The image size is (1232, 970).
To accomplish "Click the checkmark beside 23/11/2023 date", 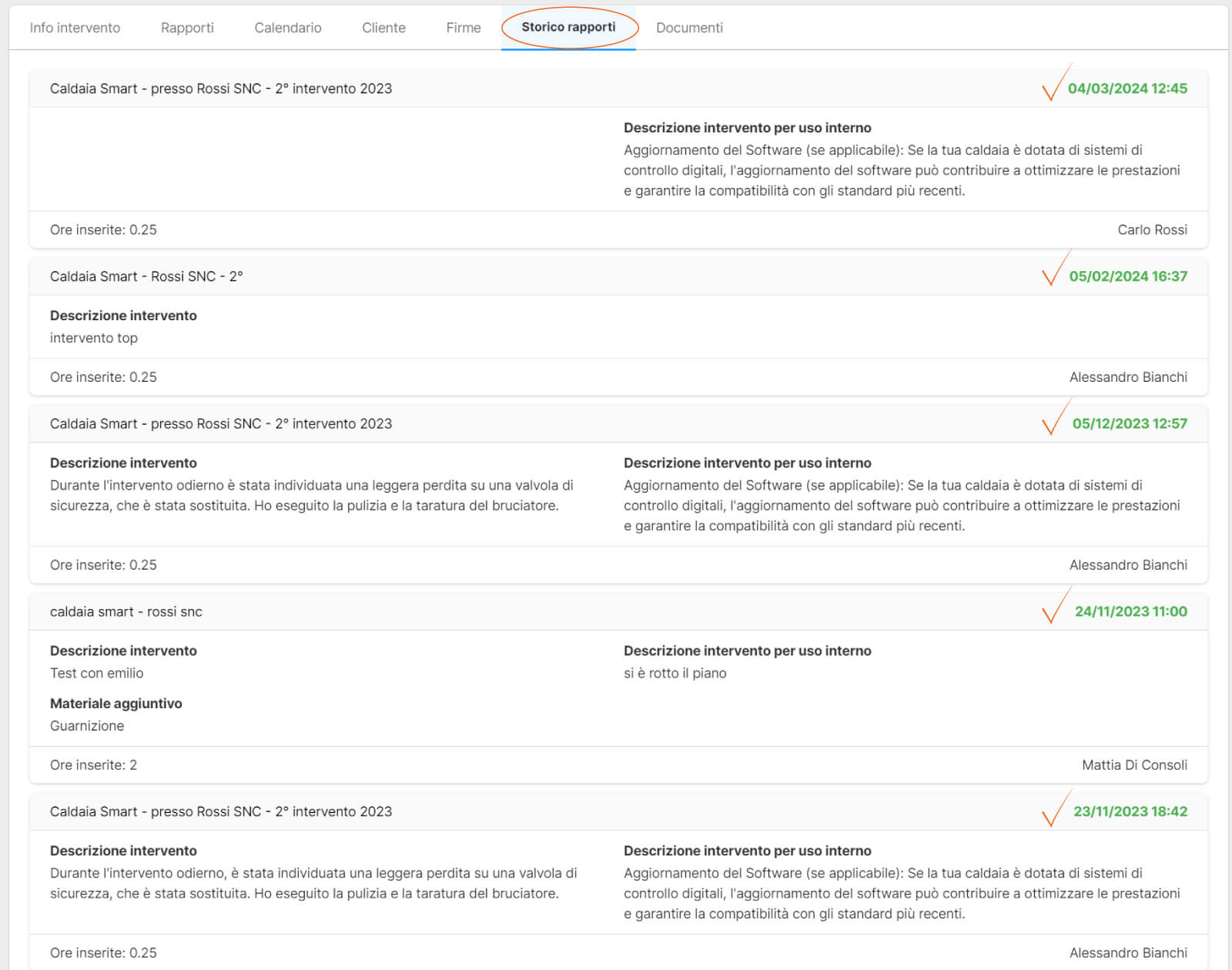I will (x=1053, y=810).
